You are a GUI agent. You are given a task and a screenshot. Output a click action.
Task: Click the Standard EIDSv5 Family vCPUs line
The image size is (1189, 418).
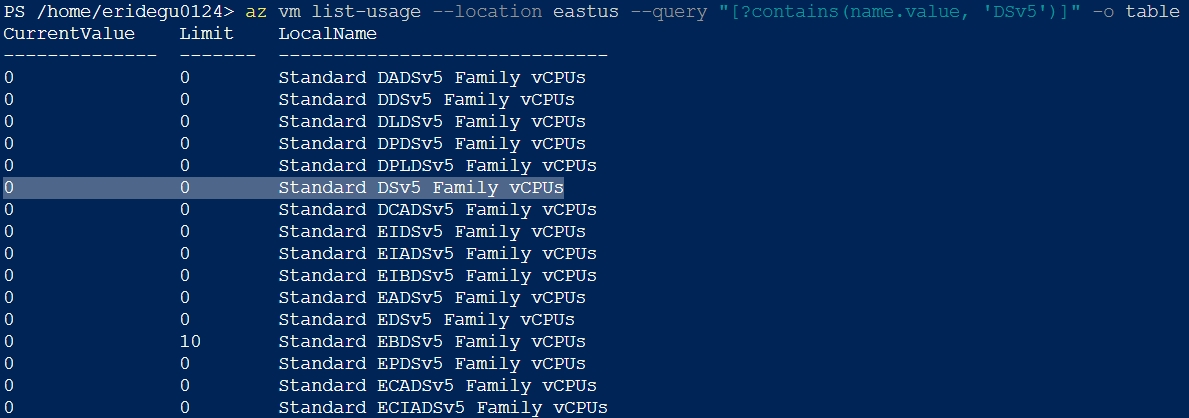(x=431, y=232)
